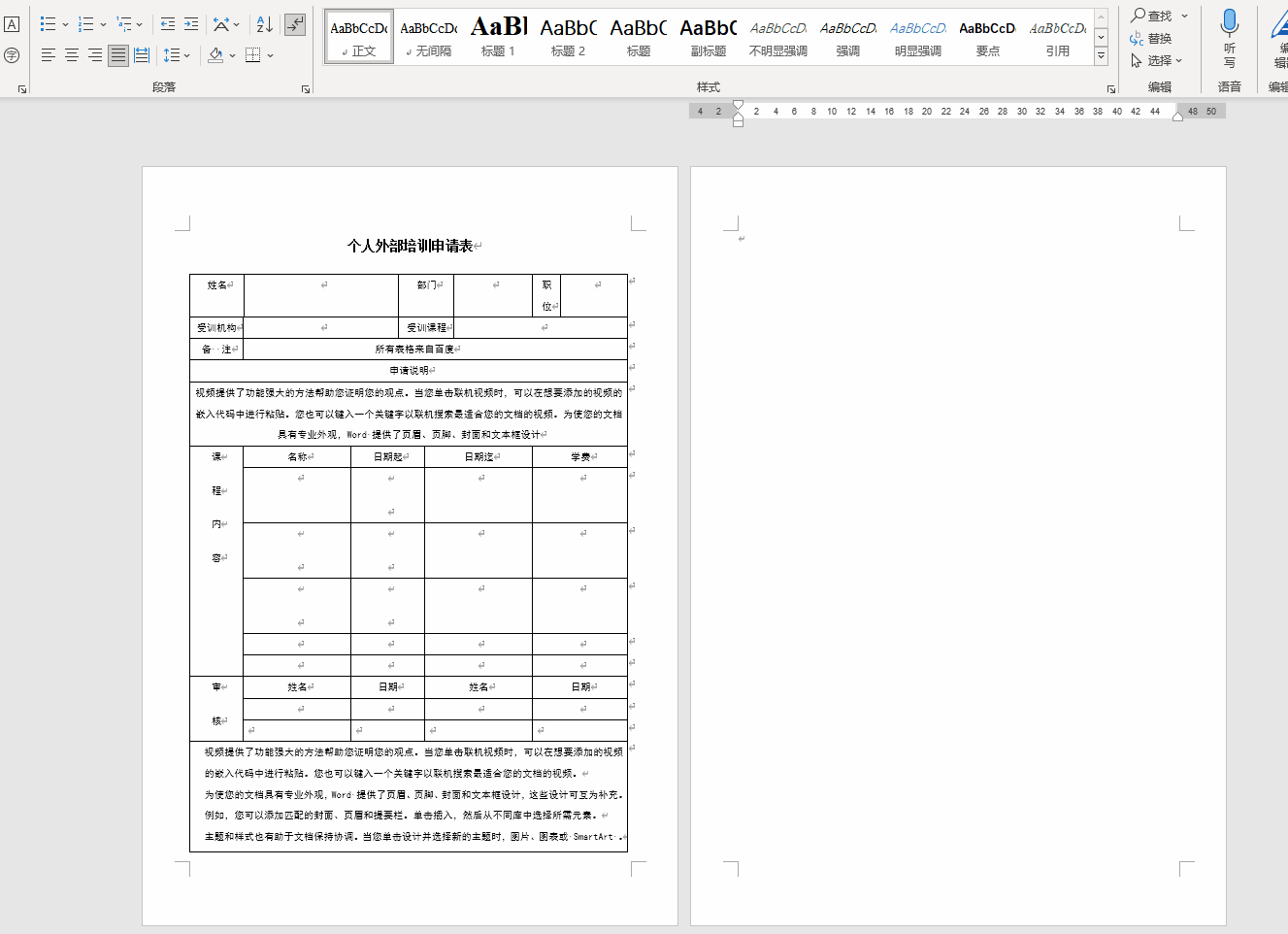1288x934 pixels.
Task: Apply 副标题 style
Action: (x=709, y=37)
